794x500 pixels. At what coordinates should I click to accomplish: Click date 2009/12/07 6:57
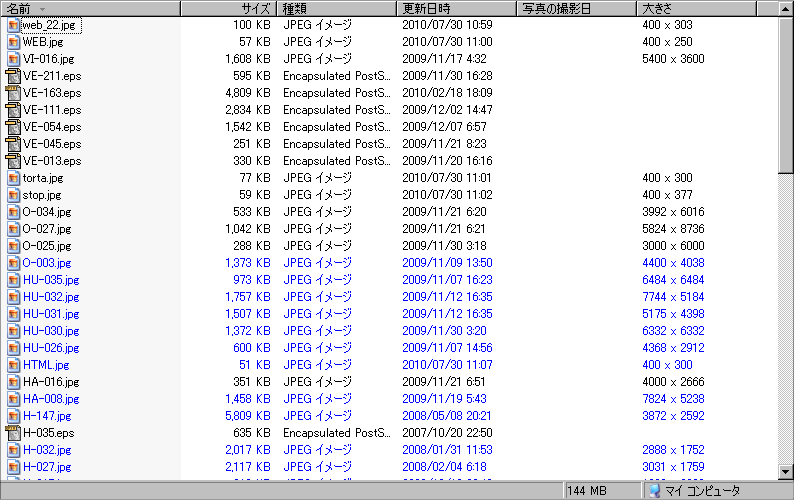[x=444, y=127]
